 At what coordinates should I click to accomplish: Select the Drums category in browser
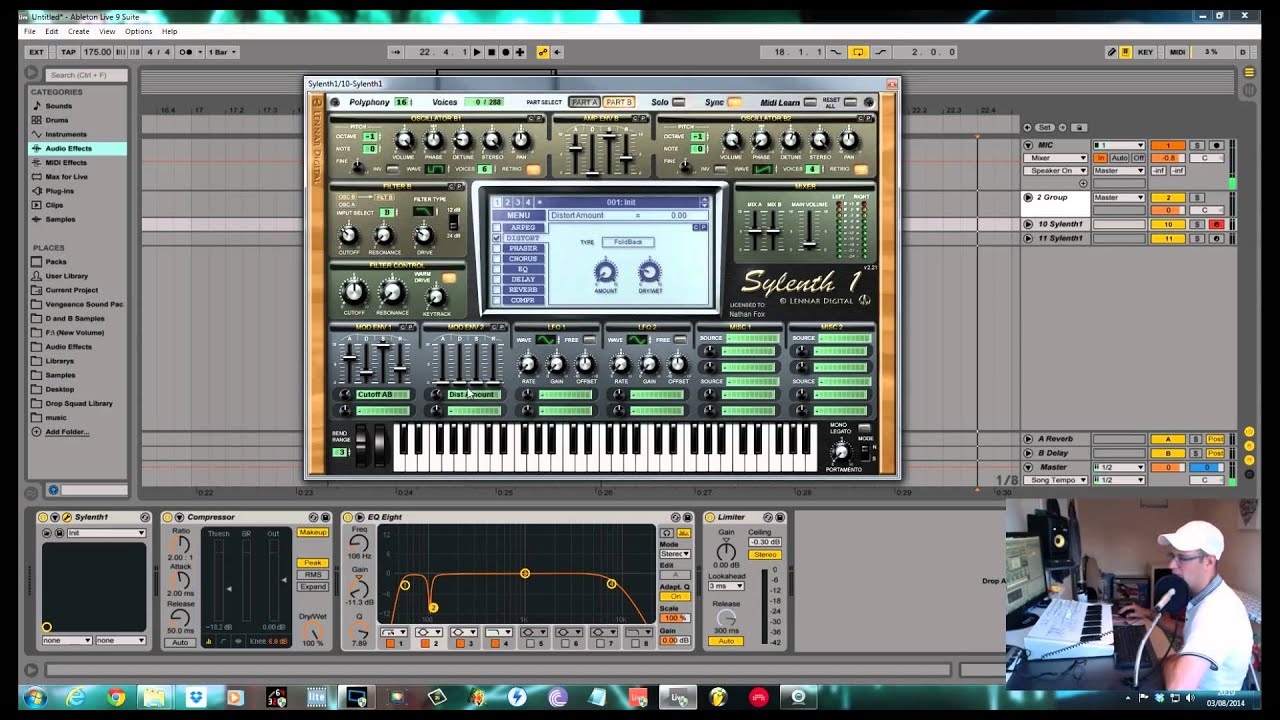pos(56,120)
